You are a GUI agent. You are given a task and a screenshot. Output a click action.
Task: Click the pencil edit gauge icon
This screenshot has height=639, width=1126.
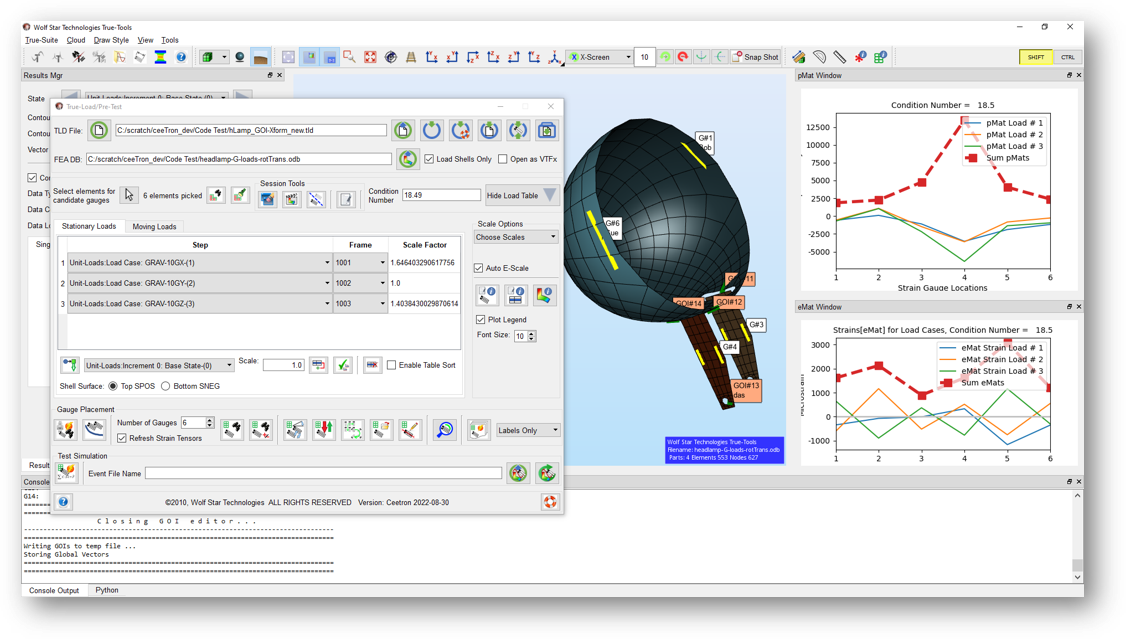point(410,429)
